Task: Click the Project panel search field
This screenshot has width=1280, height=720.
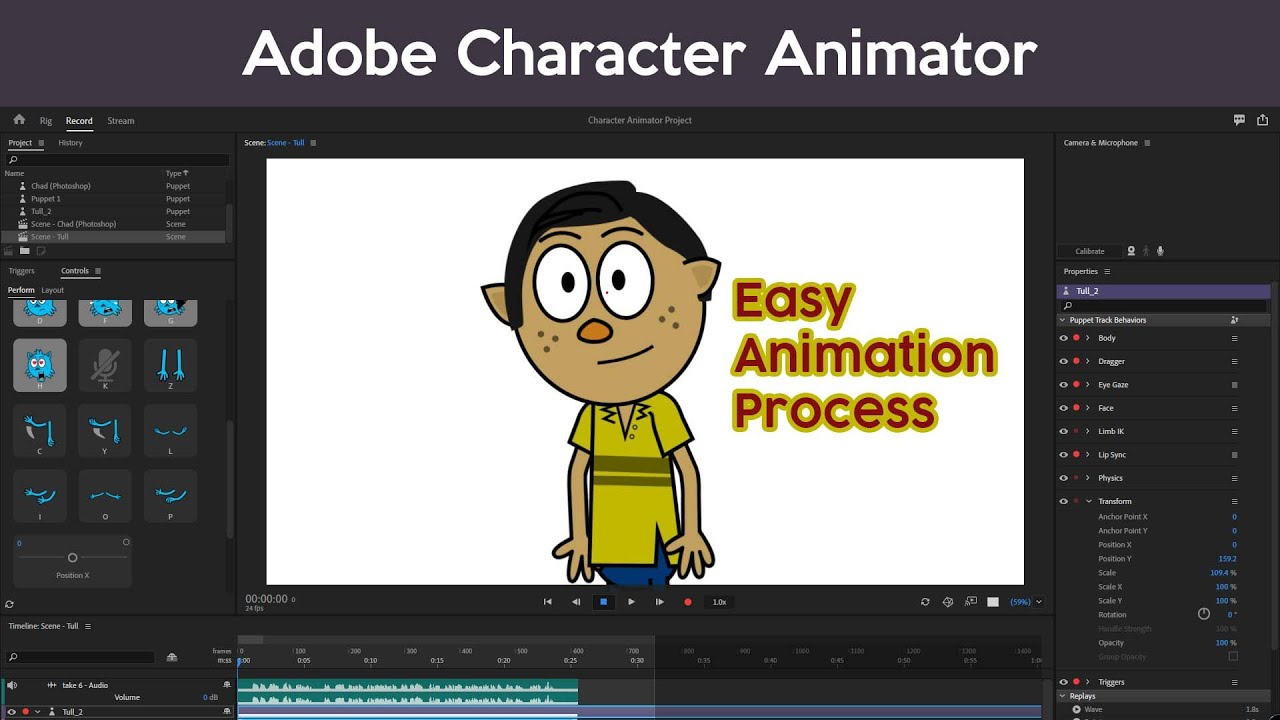Action: (x=117, y=160)
